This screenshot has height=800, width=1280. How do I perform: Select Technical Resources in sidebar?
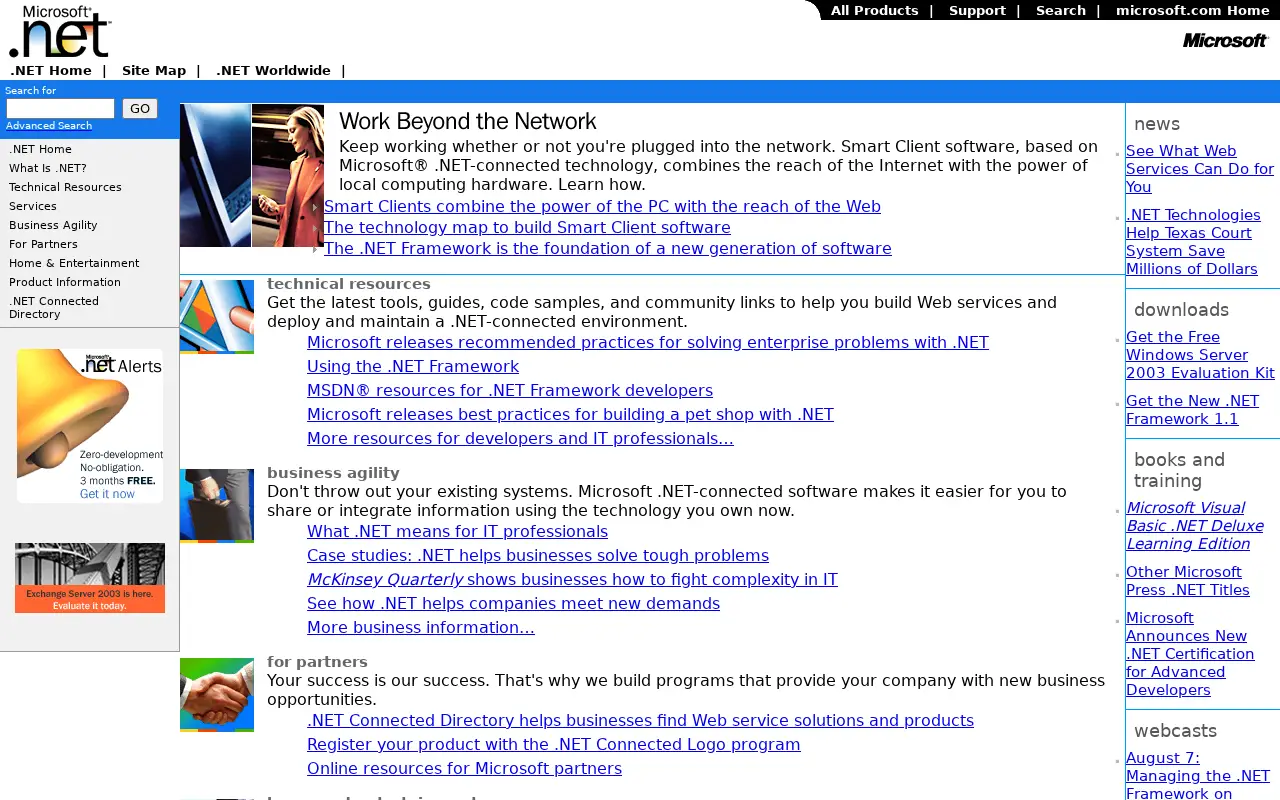tap(65, 187)
